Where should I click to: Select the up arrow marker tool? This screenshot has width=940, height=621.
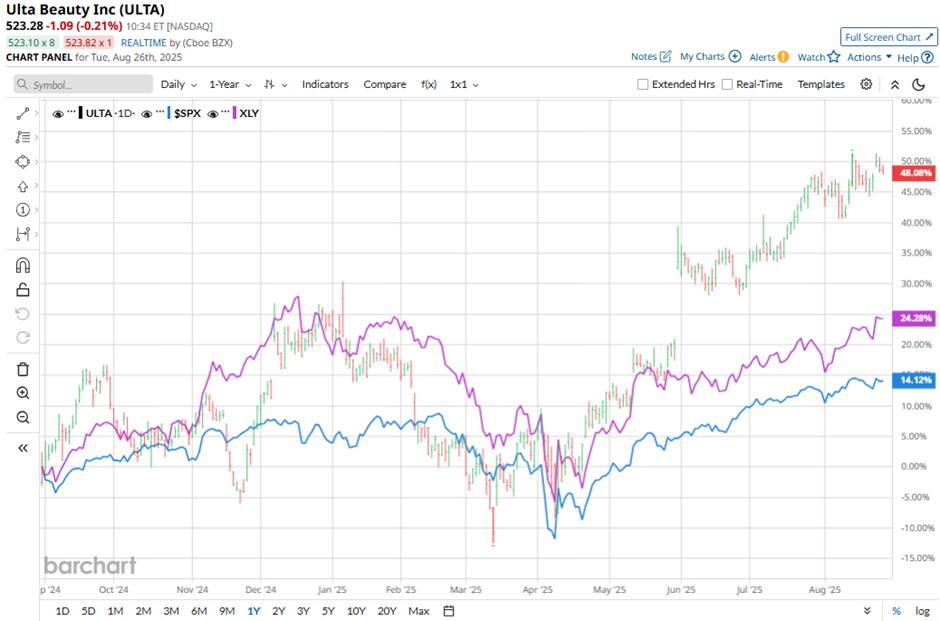[x=23, y=186]
